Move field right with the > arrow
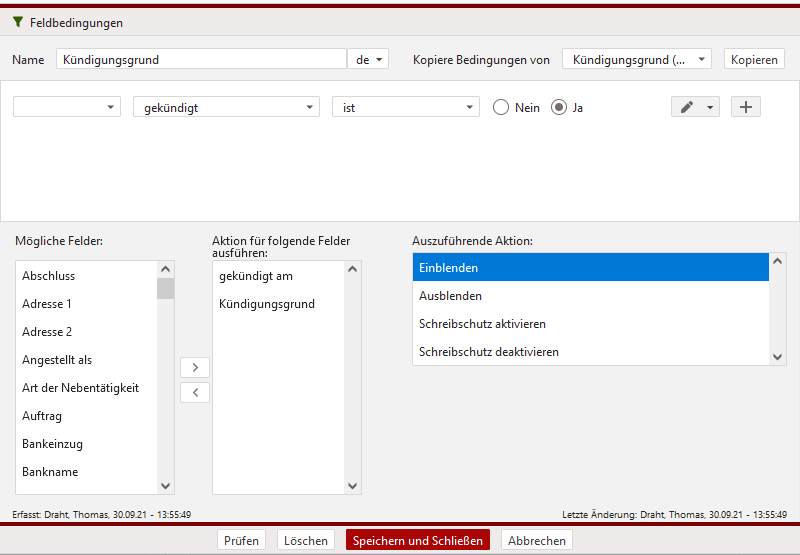The width and height of the screenshot is (800, 555). pyautogui.click(x=194, y=367)
